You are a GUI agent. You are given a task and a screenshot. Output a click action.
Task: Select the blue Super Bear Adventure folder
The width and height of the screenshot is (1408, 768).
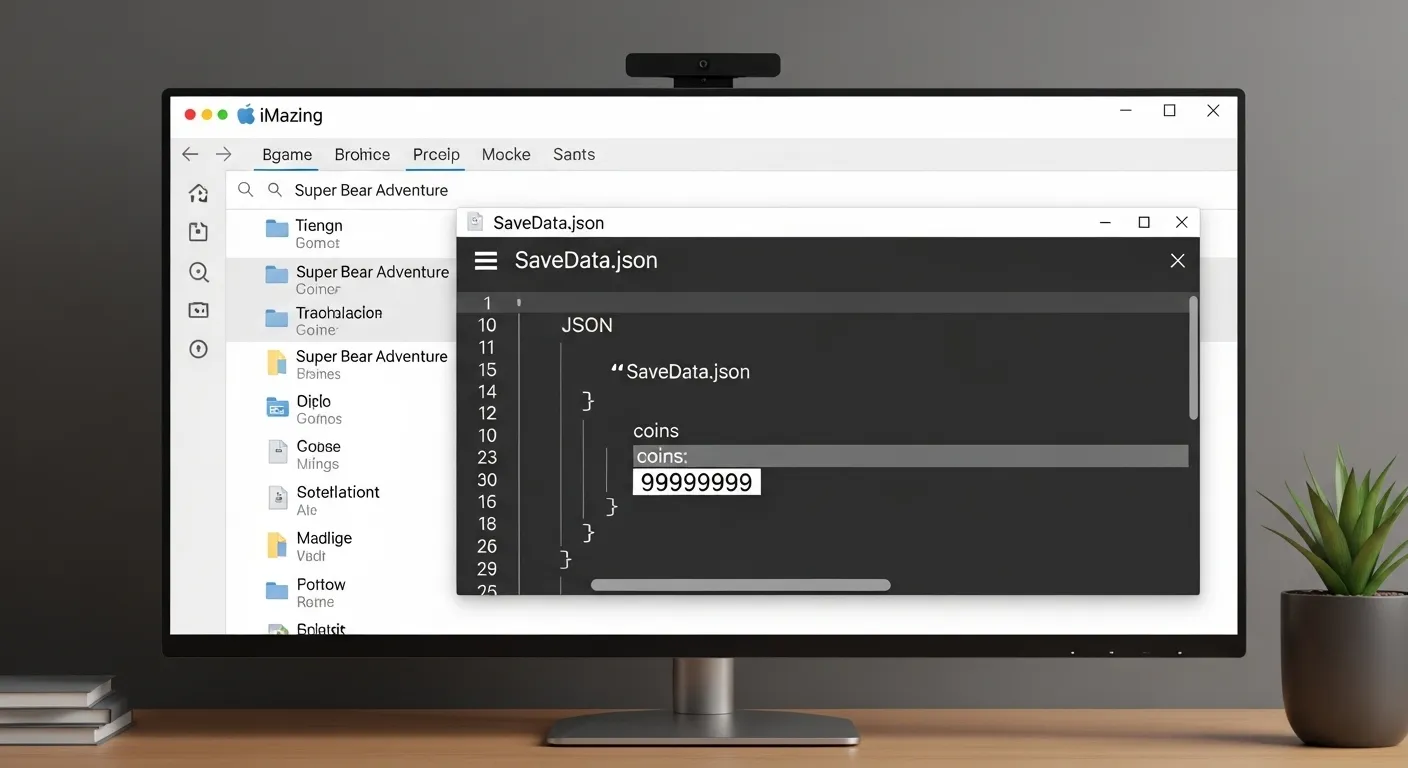tap(371, 272)
